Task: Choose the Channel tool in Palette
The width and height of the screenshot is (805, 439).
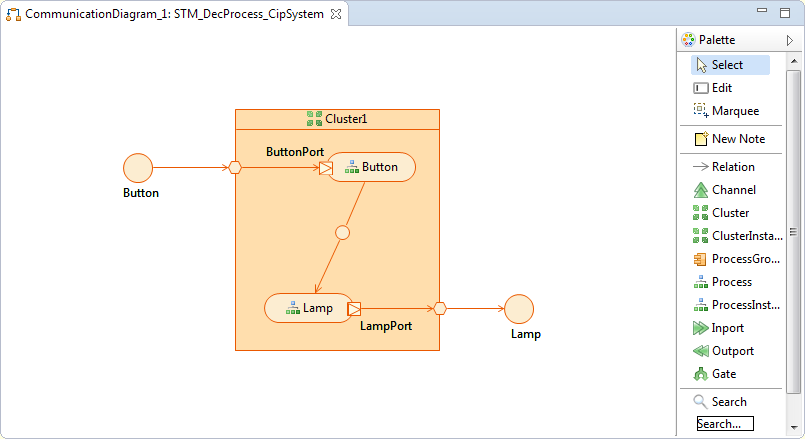Action: coord(733,190)
